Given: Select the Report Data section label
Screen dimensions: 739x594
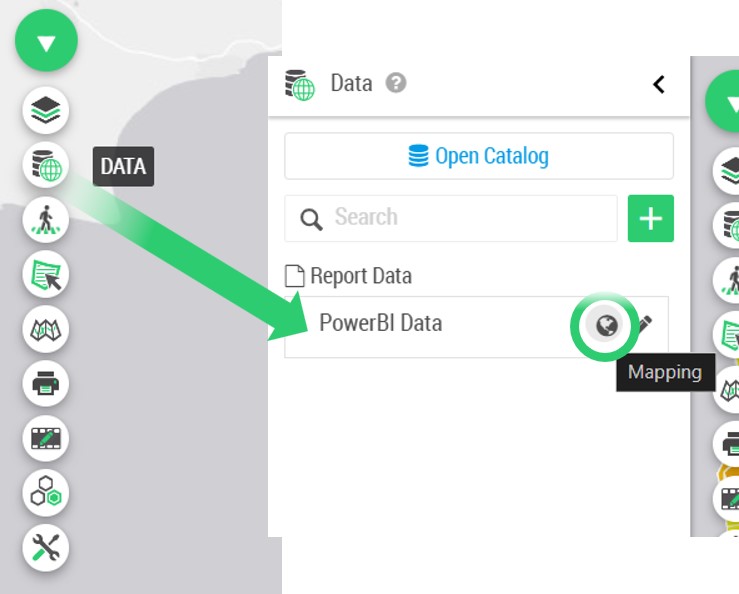Looking at the screenshot, I should pyautogui.click(x=361, y=276).
